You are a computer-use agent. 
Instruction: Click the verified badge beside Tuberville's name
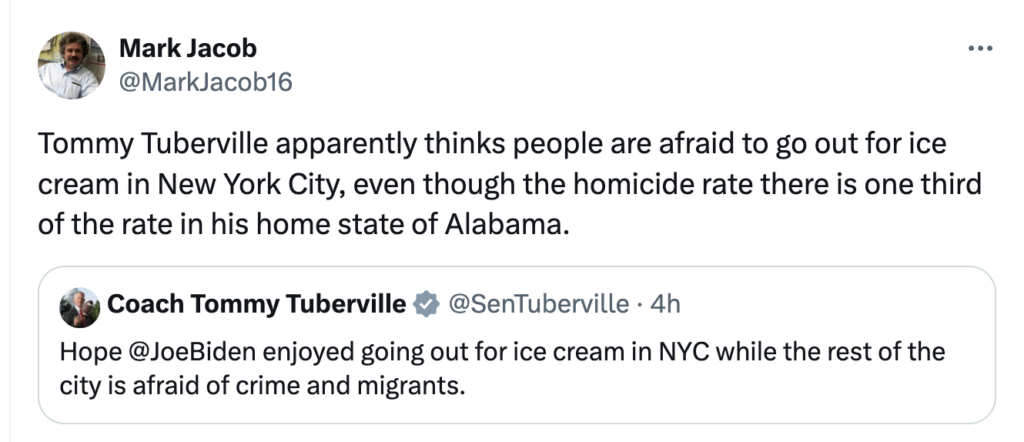click(426, 304)
